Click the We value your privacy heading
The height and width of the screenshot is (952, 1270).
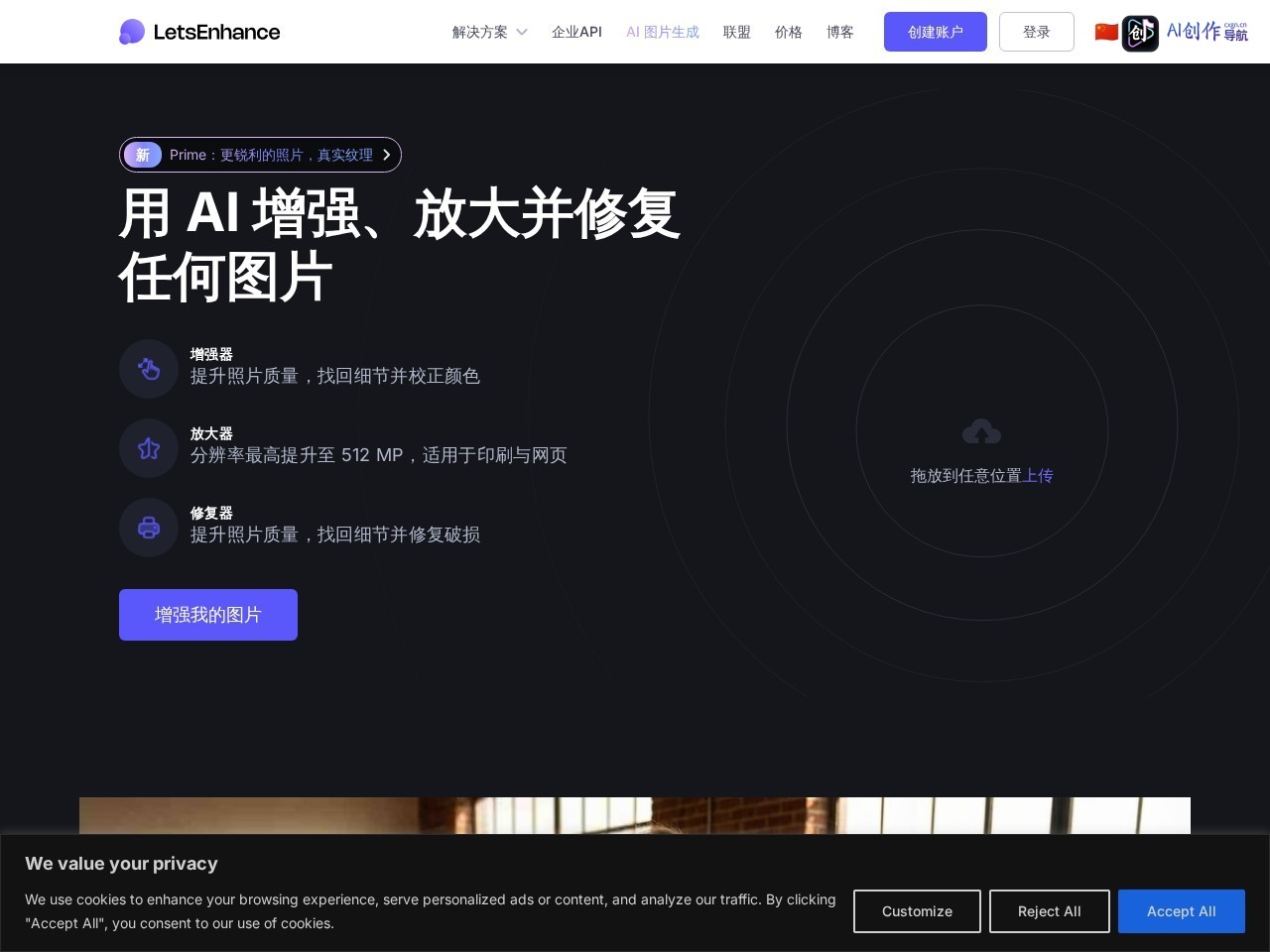coord(121,864)
